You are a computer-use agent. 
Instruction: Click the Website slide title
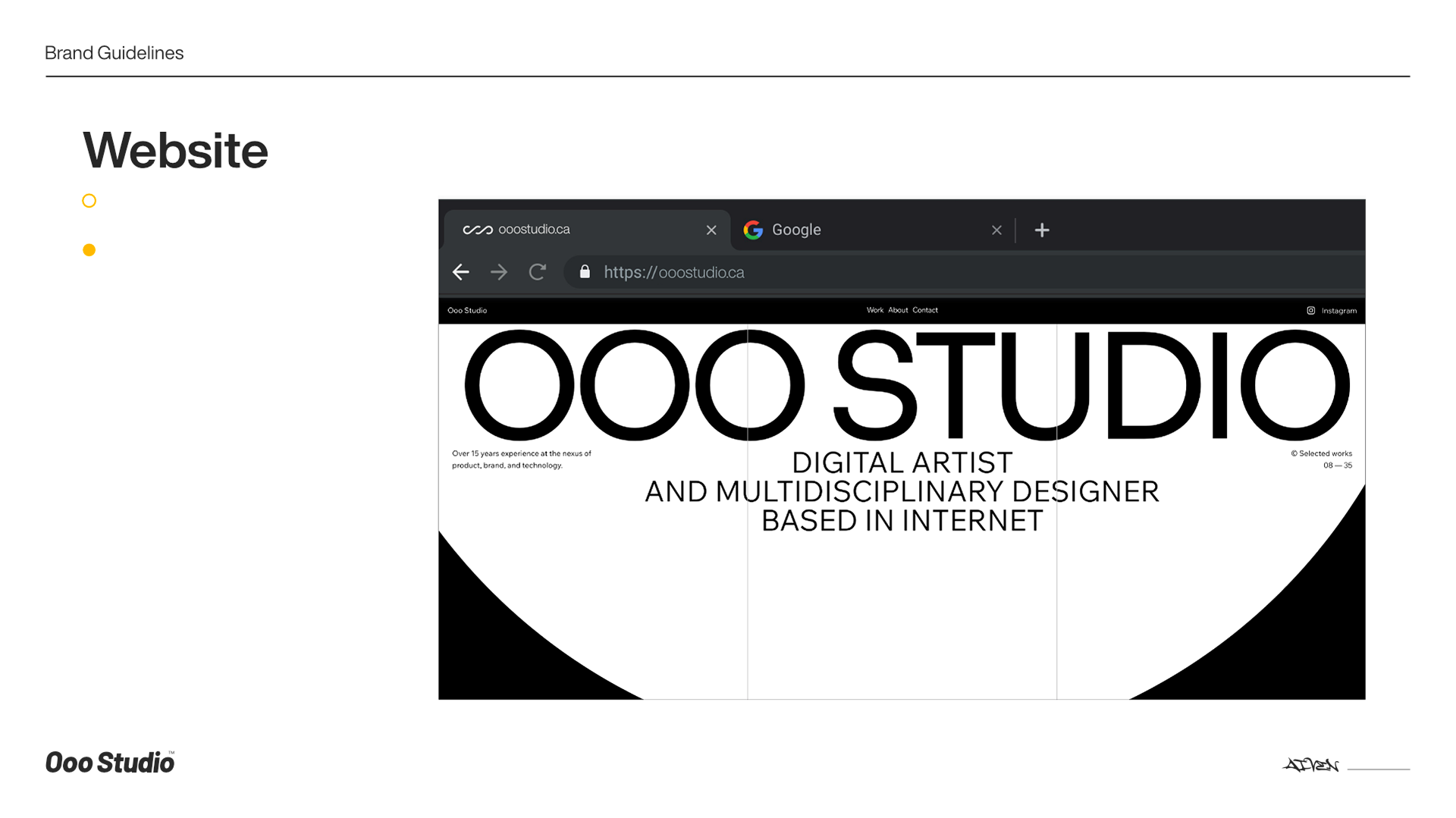coord(175,150)
